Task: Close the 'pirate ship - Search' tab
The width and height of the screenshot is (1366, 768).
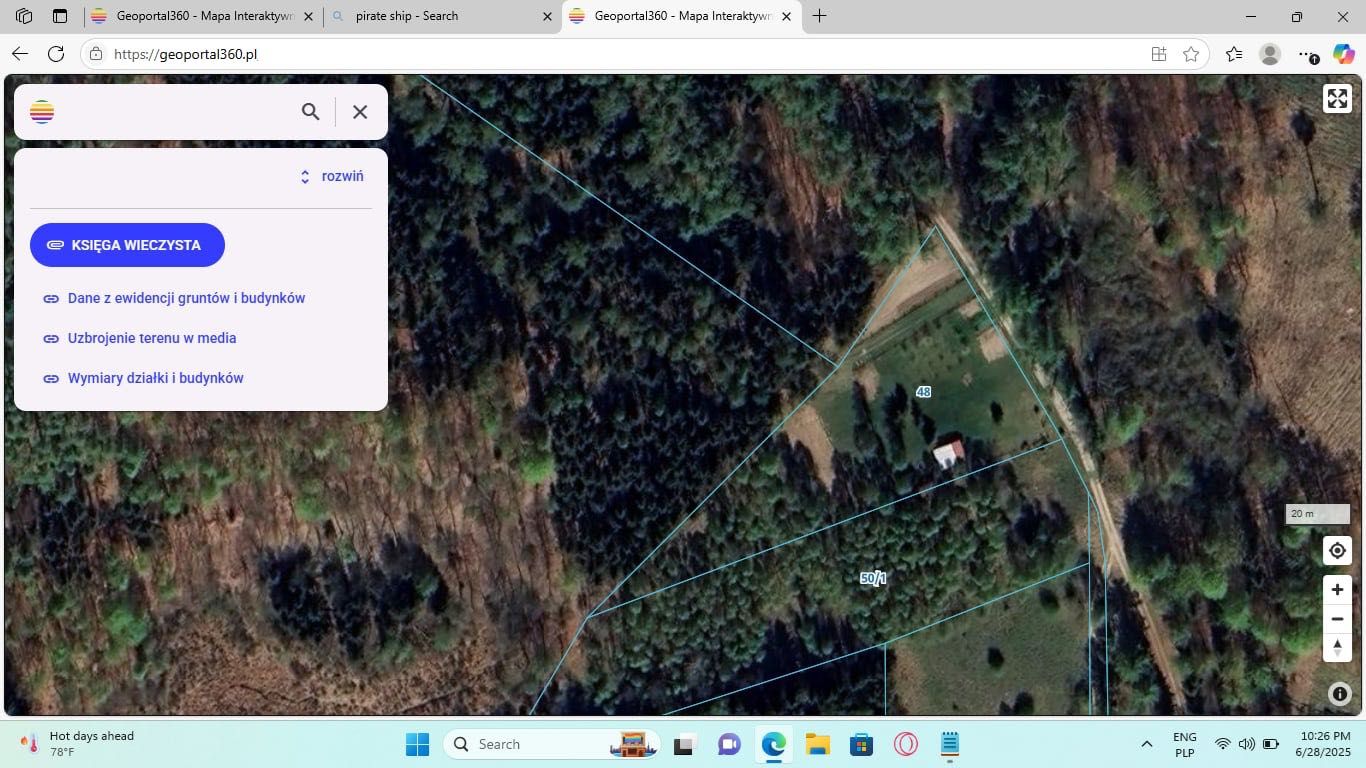Action: [x=547, y=16]
